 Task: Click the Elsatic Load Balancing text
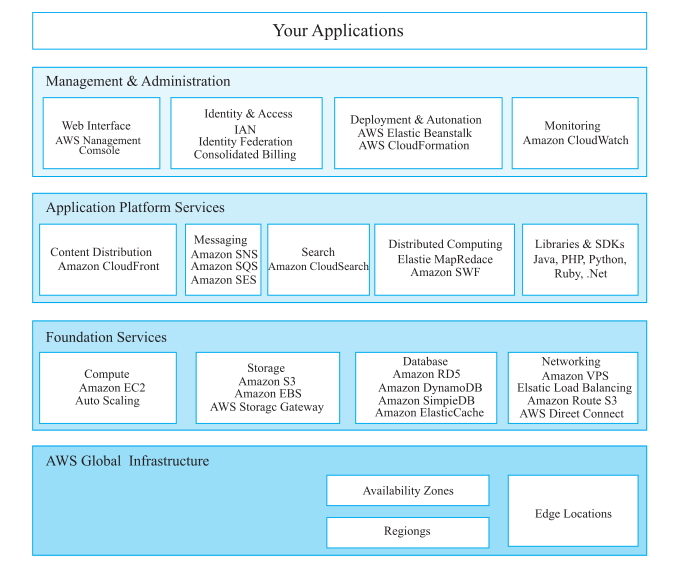click(x=574, y=388)
